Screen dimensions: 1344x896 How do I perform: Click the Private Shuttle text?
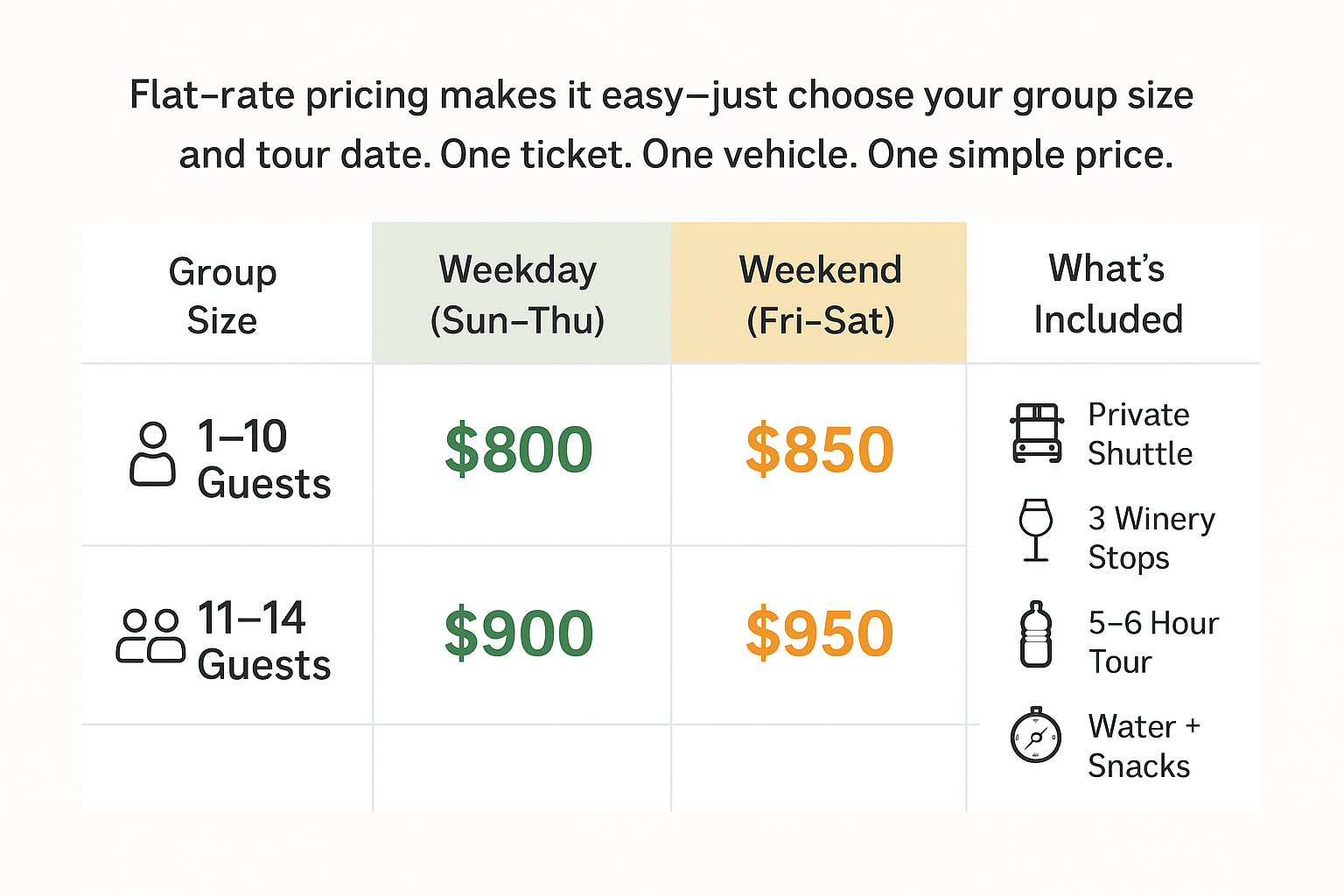pyautogui.click(x=1140, y=434)
